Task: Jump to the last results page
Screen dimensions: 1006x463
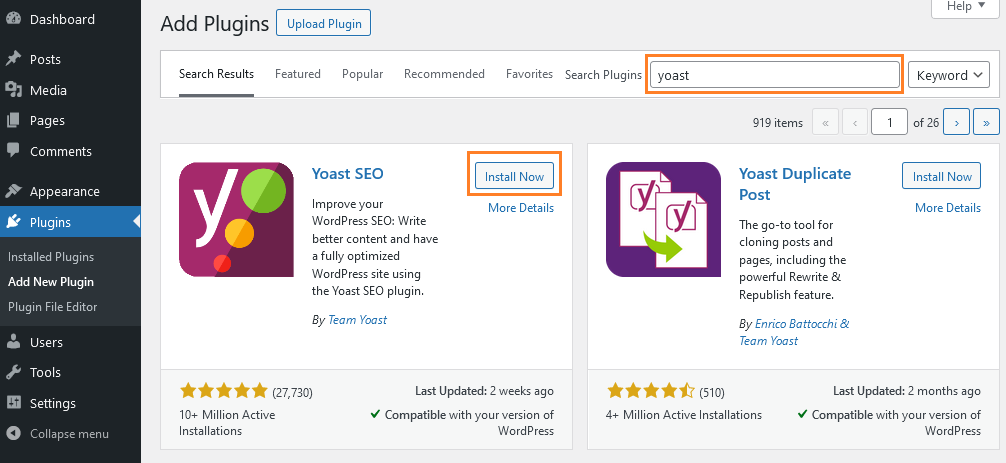Action: [986, 122]
